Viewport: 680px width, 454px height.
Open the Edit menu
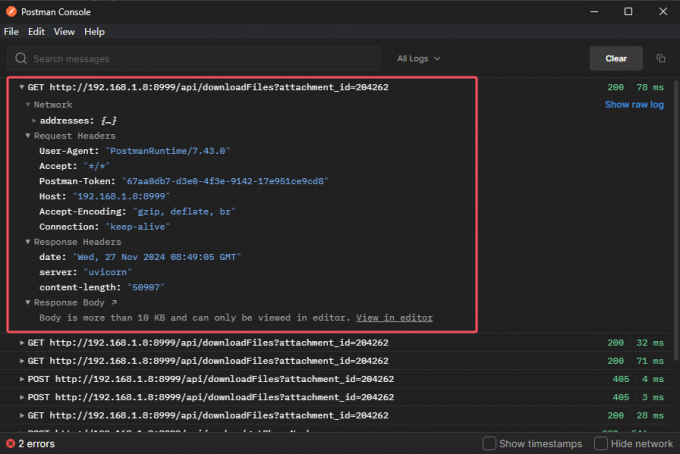pyautogui.click(x=36, y=32)
